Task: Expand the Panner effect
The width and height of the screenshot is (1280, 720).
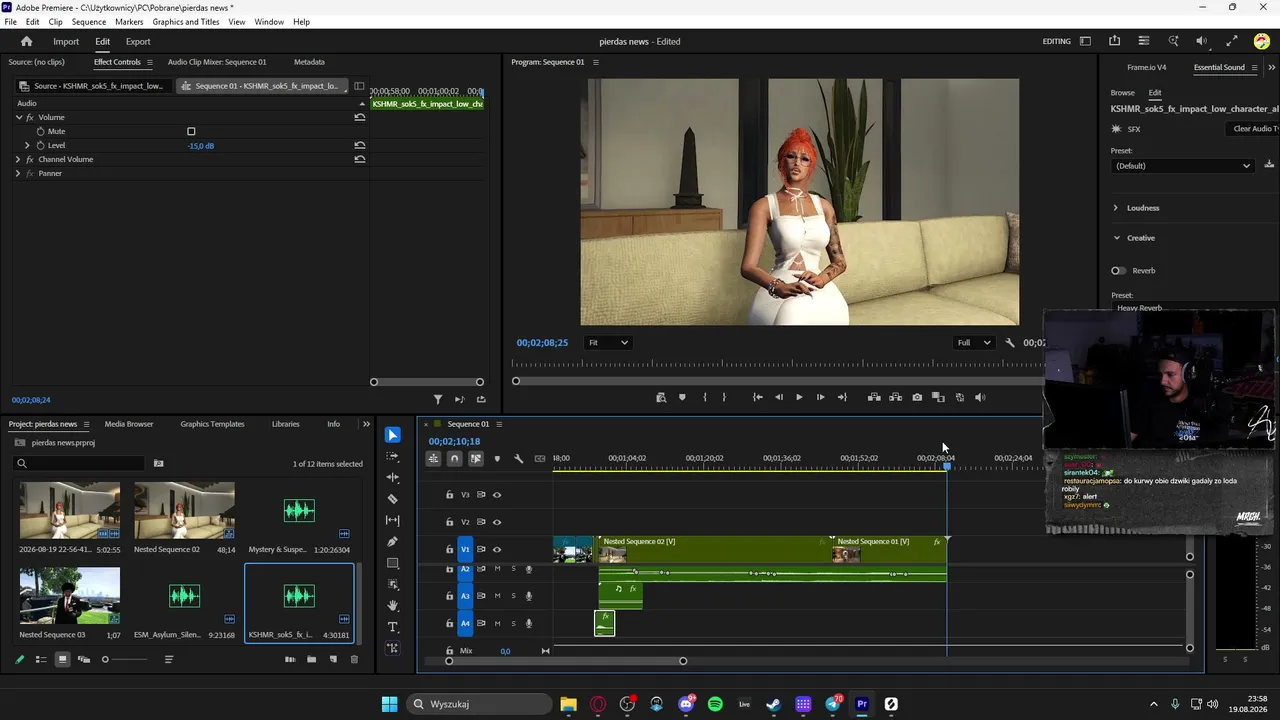Action: (x=18, y=173)
